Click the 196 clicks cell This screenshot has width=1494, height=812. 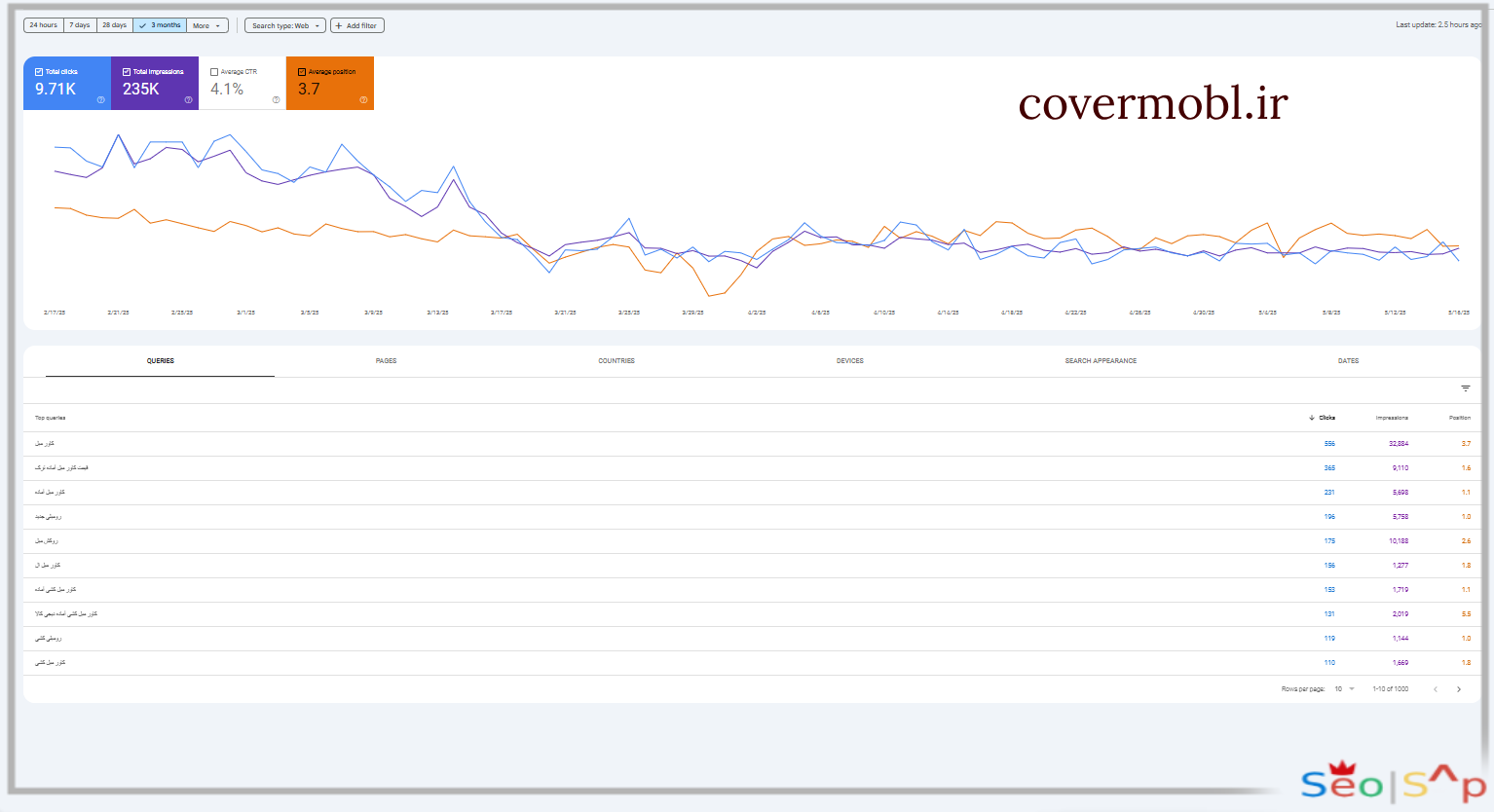(x=1329, y=517)
